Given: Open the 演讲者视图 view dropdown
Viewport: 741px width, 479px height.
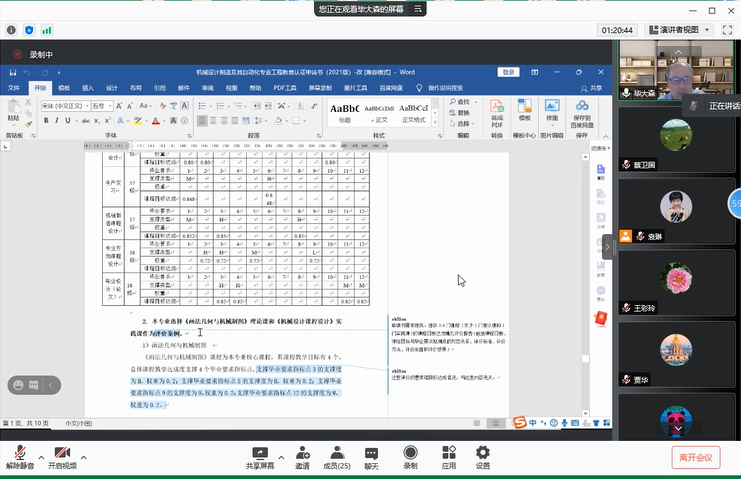Looking at the screenshot, I should [x=683, y=30].
